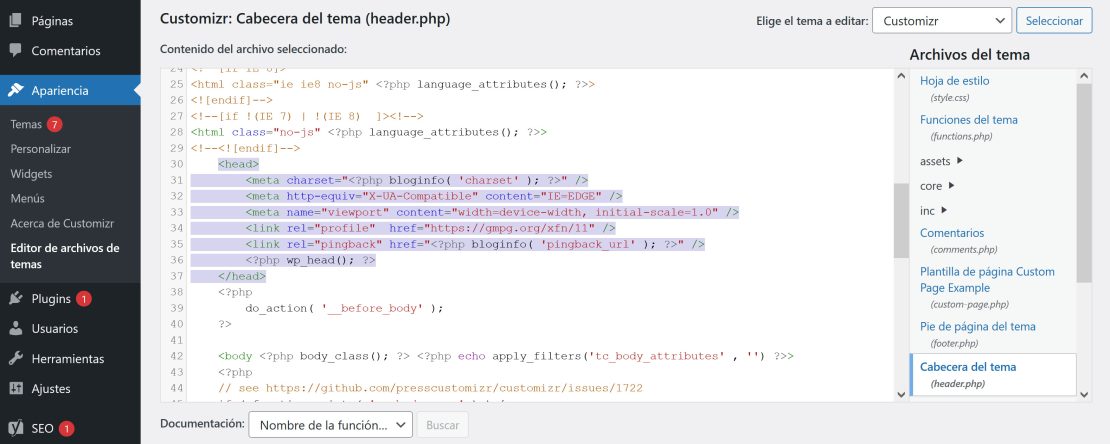This screenshot has width=1110, height=444.
Task: Click the do_action '__before_body' line
Action: coord(344,308)
